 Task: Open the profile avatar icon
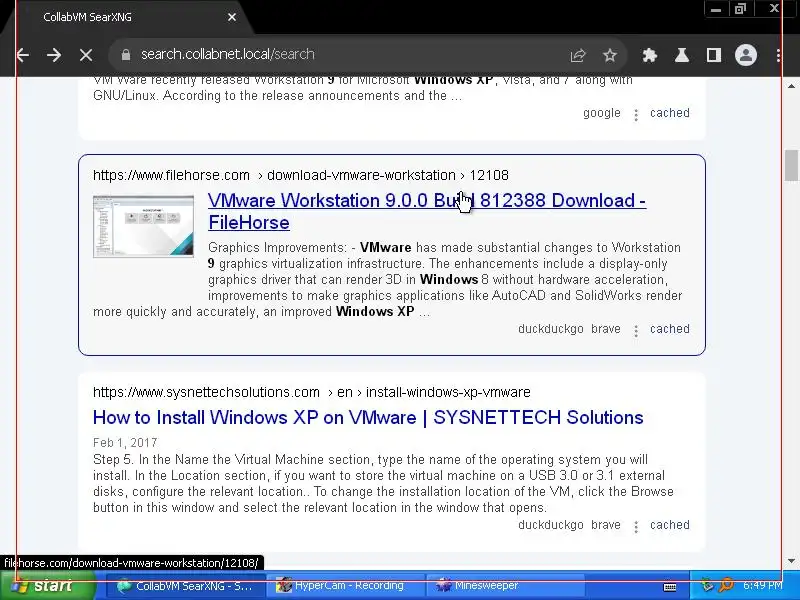tap(745, 55)
